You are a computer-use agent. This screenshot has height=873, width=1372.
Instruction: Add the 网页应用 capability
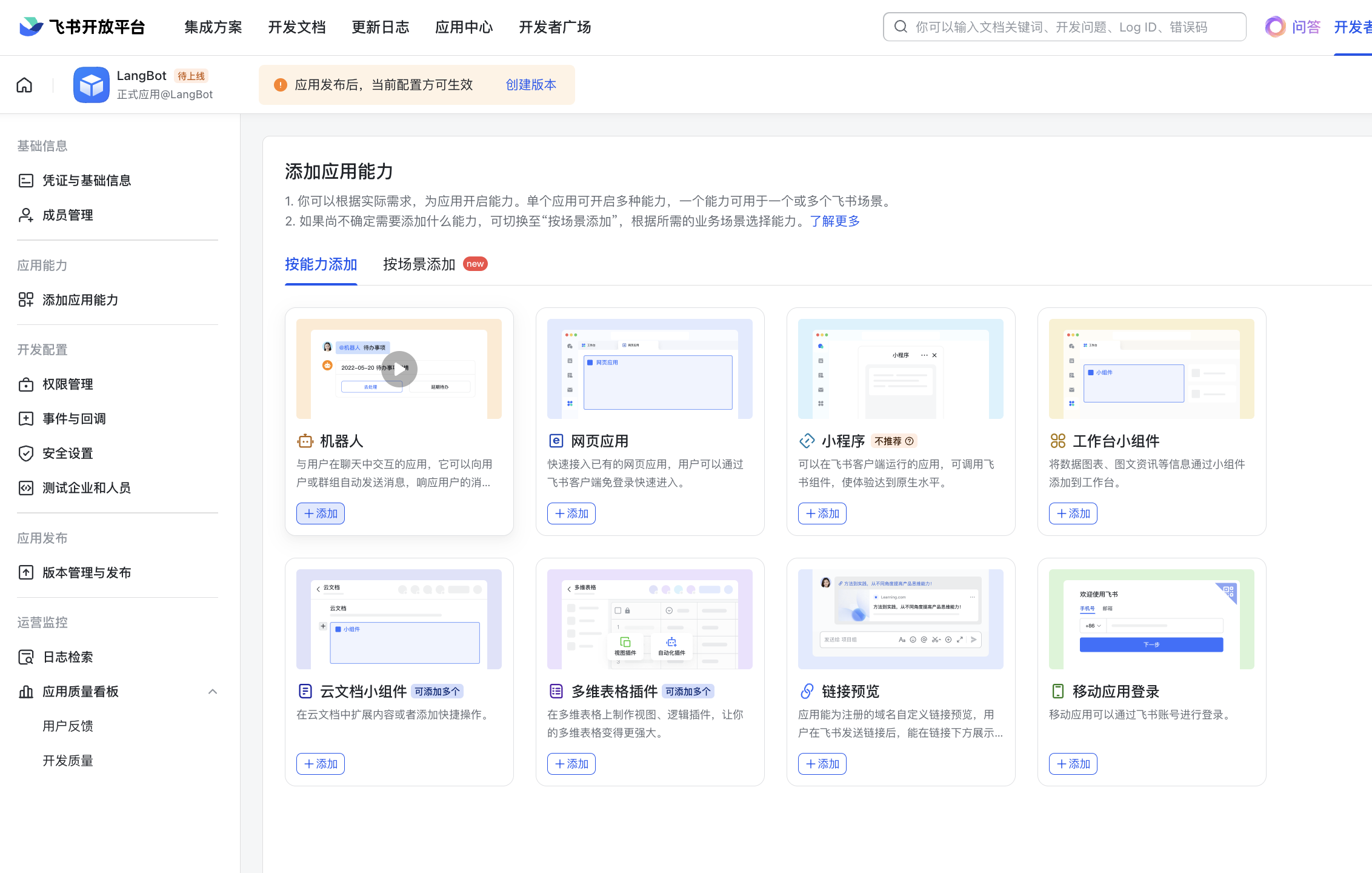(571, 513)
